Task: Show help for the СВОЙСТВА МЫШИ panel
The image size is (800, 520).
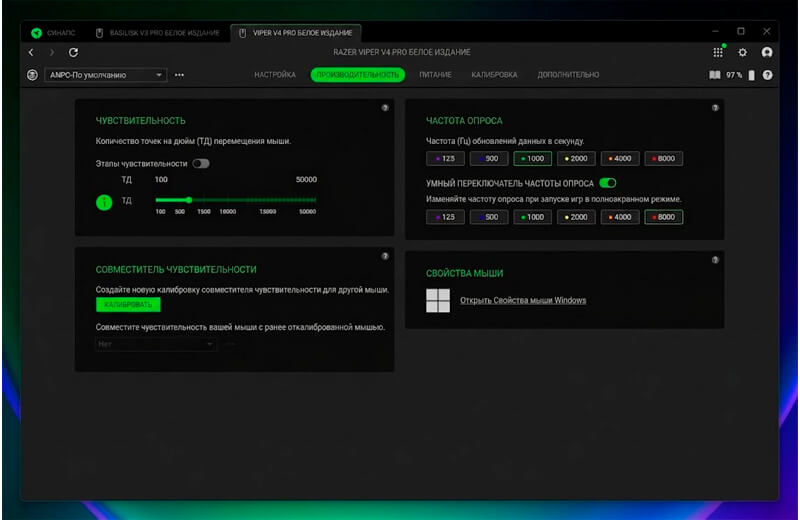Action: click(x=715, y=260)
